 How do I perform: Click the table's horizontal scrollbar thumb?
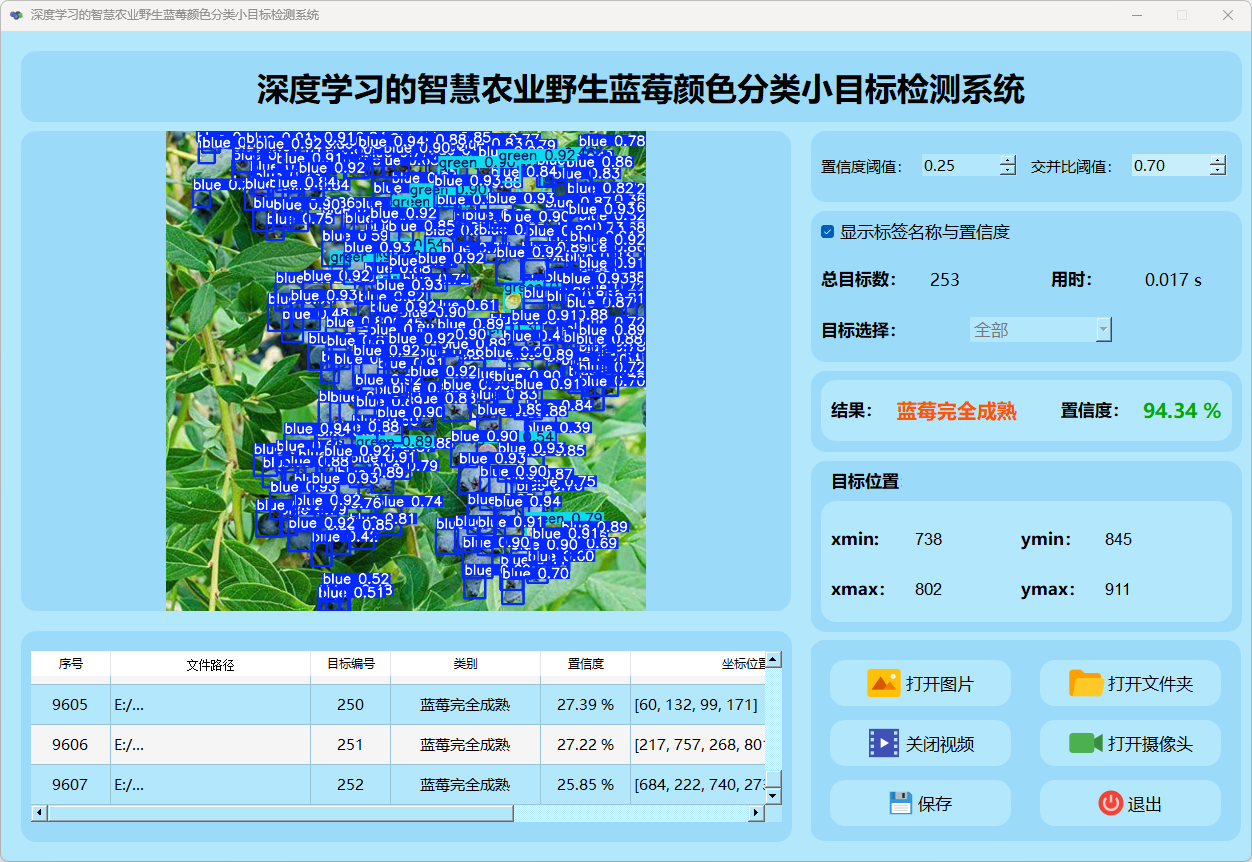click(x=280, y=813)
